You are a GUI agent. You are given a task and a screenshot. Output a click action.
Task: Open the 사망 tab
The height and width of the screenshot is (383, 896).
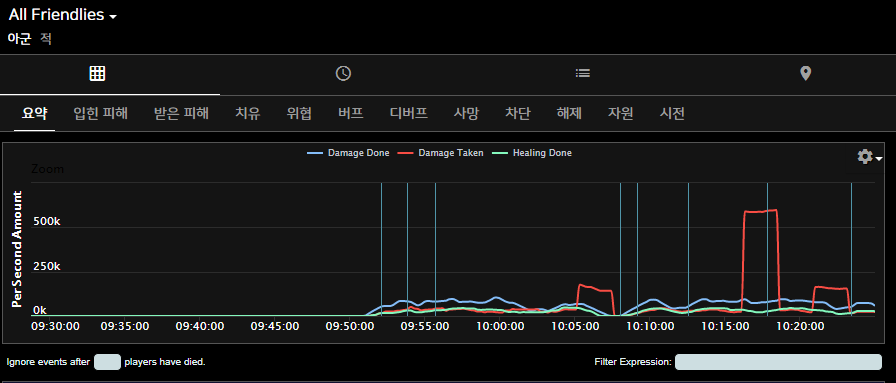click(x=466, y=113)
